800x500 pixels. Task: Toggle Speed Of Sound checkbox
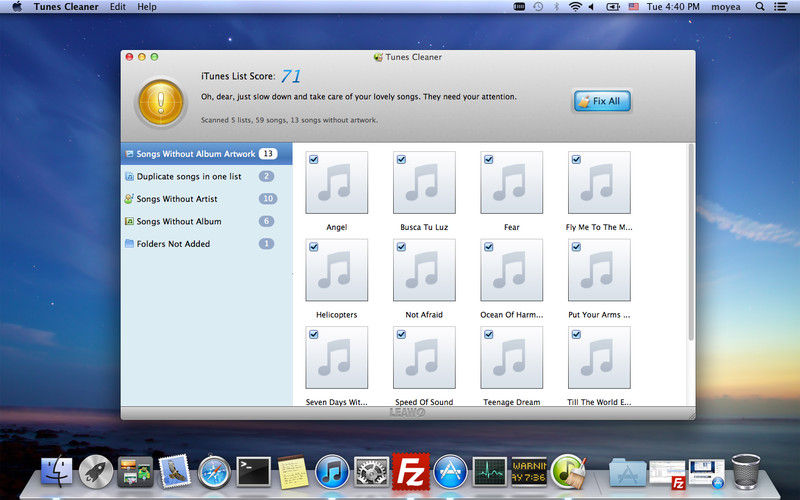402,335
